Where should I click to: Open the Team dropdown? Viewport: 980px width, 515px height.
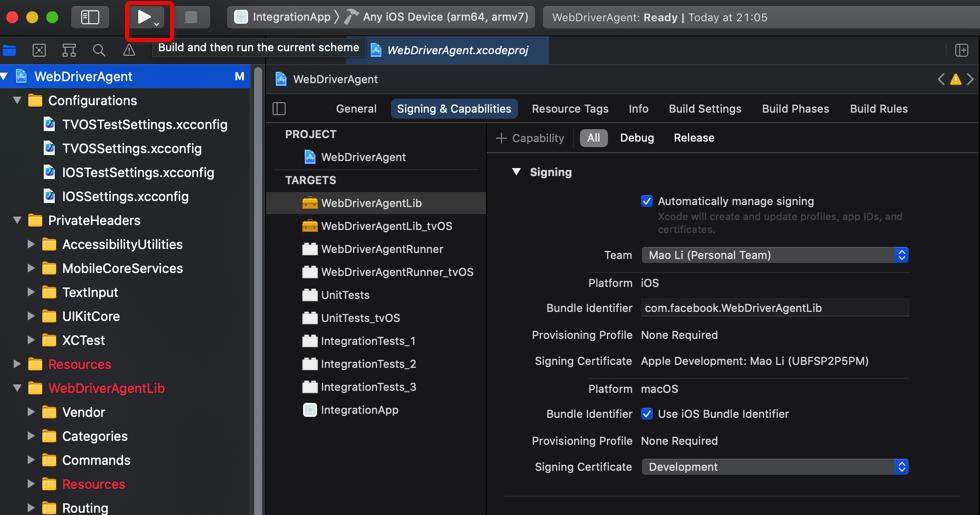tap(775, 255)
